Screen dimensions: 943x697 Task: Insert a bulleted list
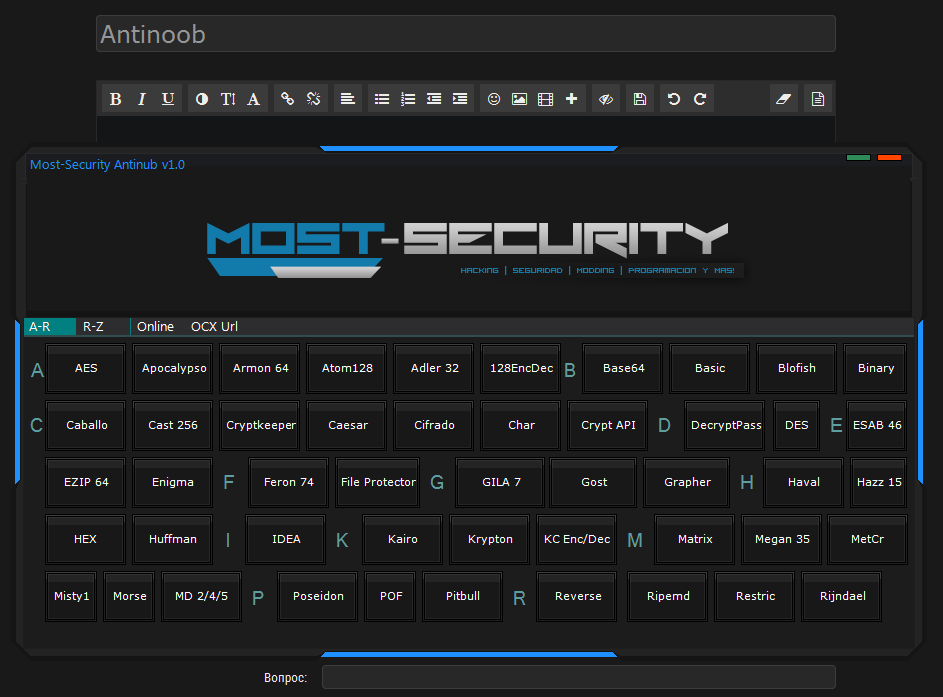(382, 99)
